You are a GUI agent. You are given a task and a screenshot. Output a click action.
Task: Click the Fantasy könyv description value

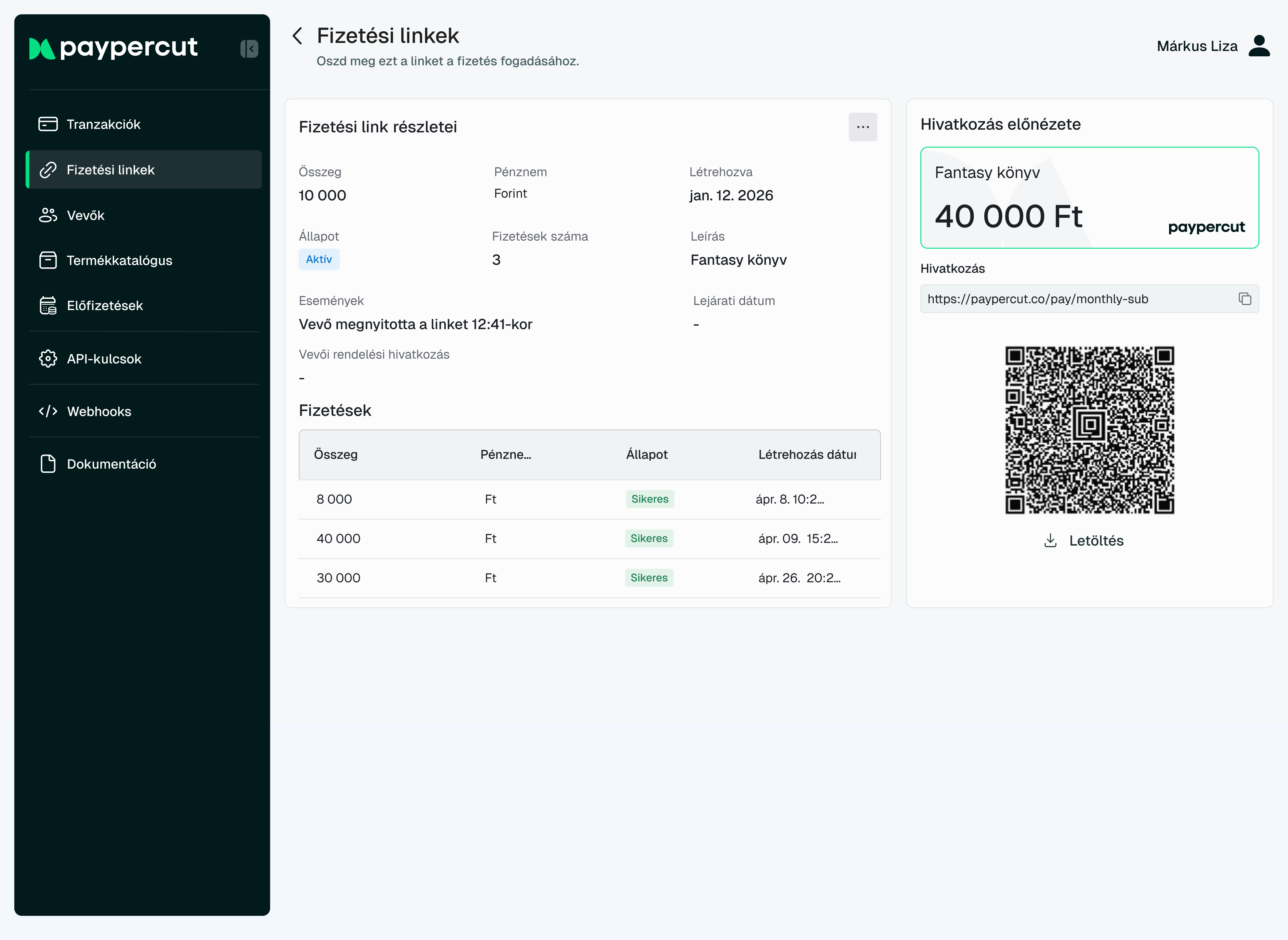(739, 259)
